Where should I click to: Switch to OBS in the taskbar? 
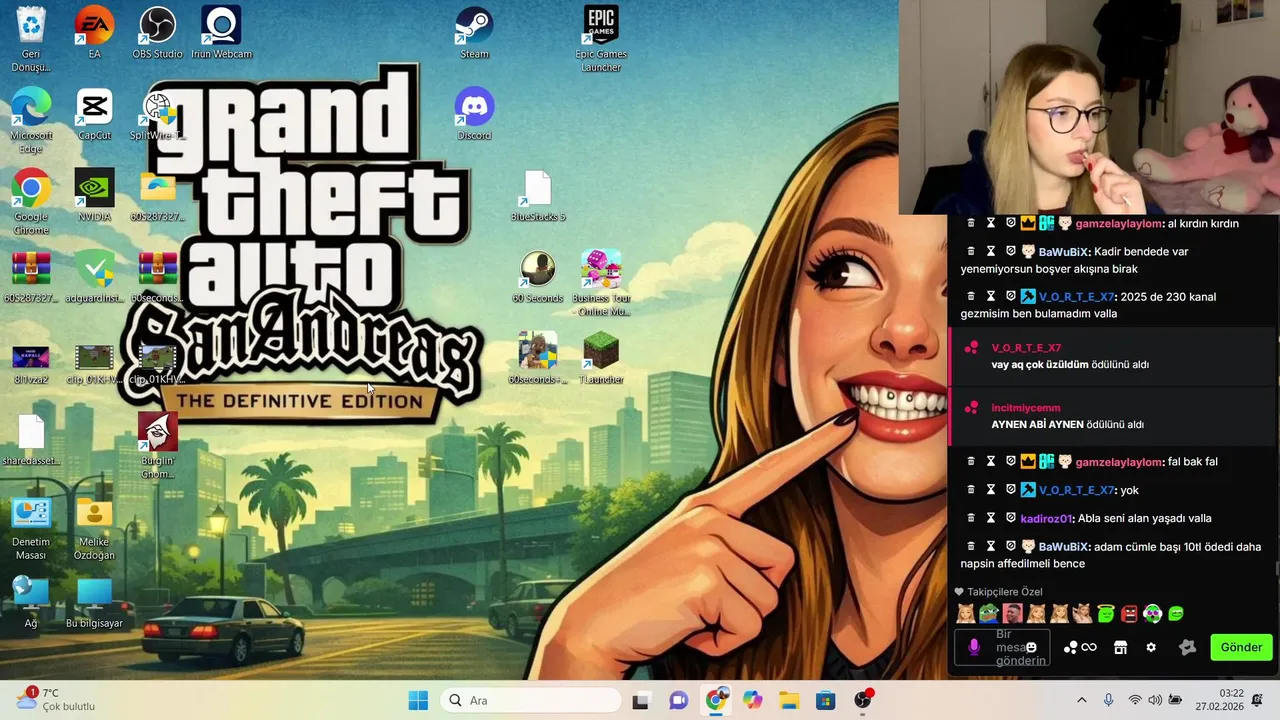[863, 700]
